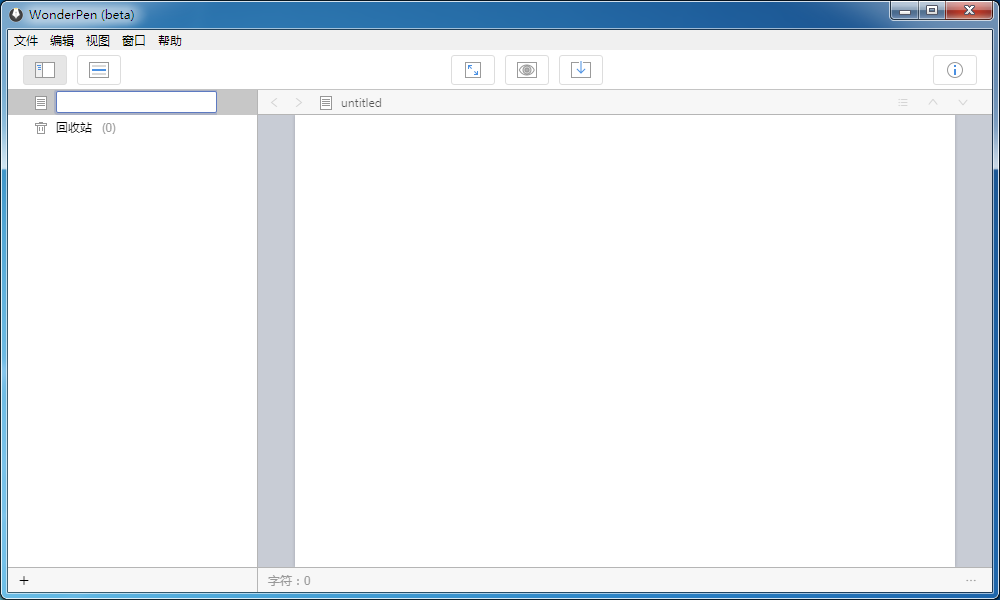
Task: Toggle the document list view button
Action: [x=99, y=70]
